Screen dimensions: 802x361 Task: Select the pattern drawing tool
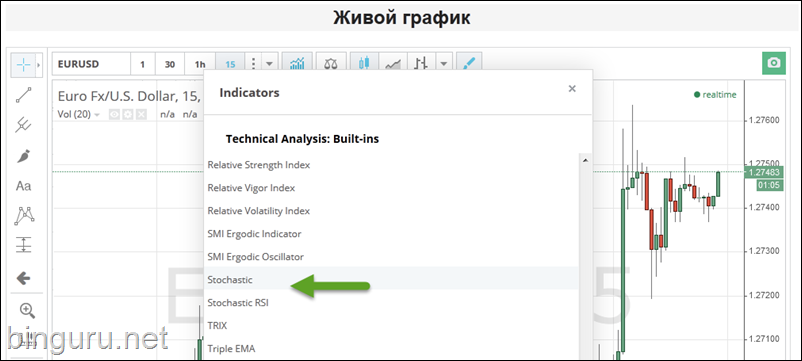(24, 216)
